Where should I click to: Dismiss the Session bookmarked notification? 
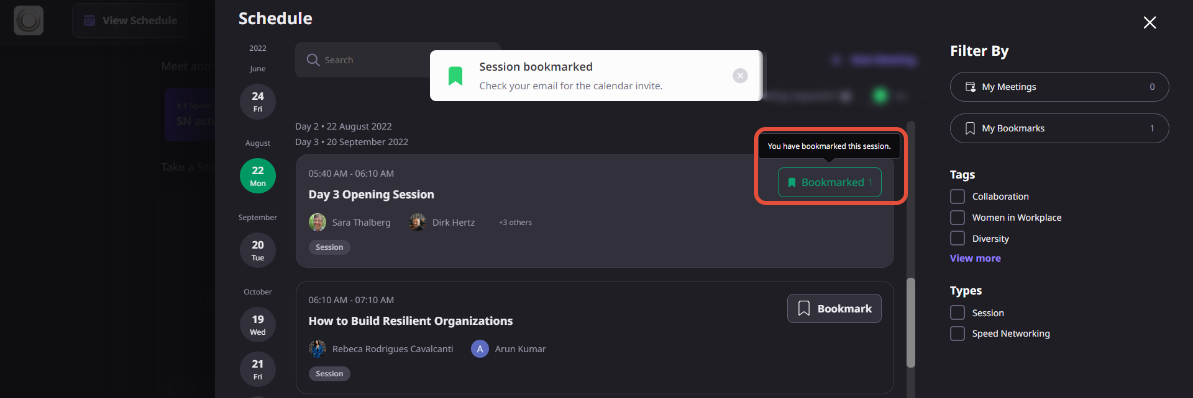click(x=740, y=75)
